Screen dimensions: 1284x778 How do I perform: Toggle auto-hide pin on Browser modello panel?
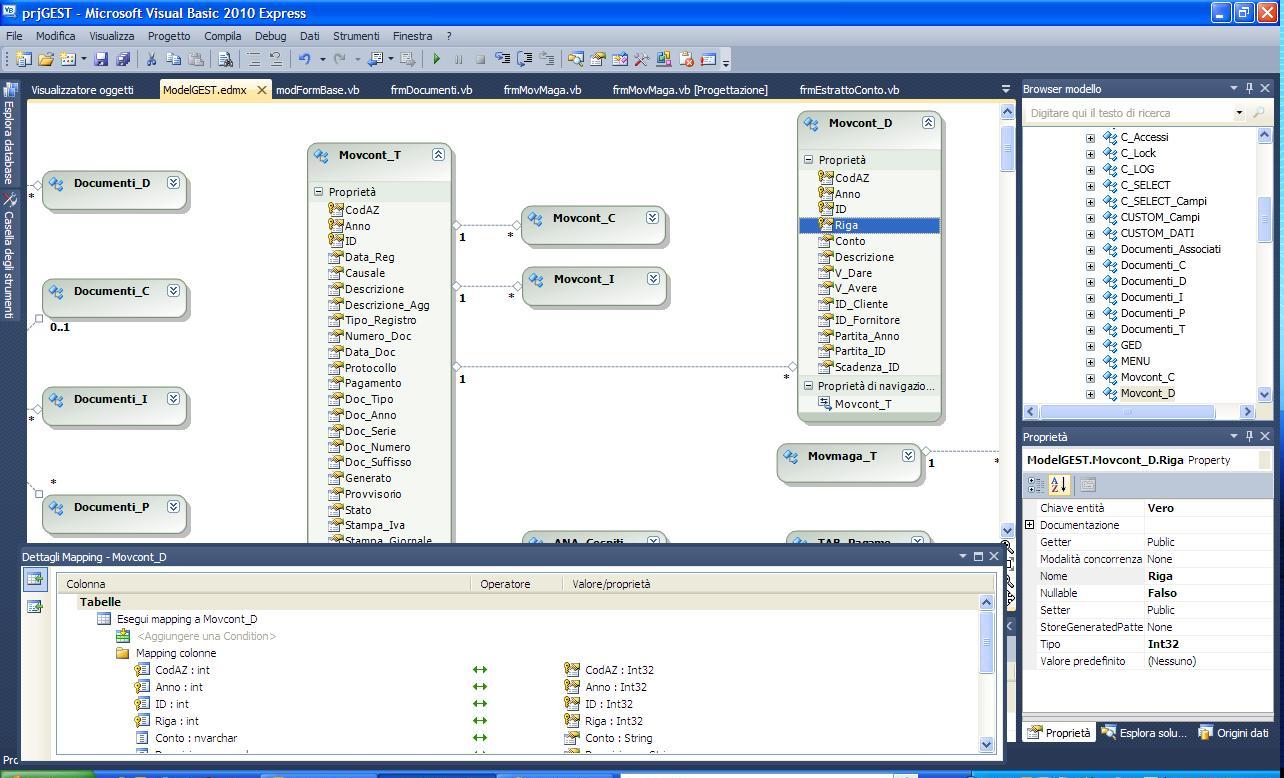[1249, 89]
